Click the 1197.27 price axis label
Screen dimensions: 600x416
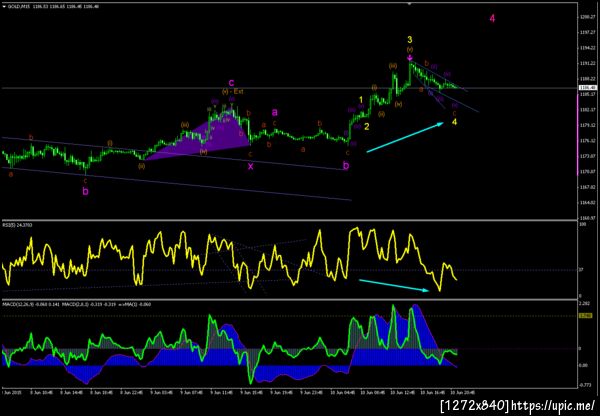coord(587,33)
